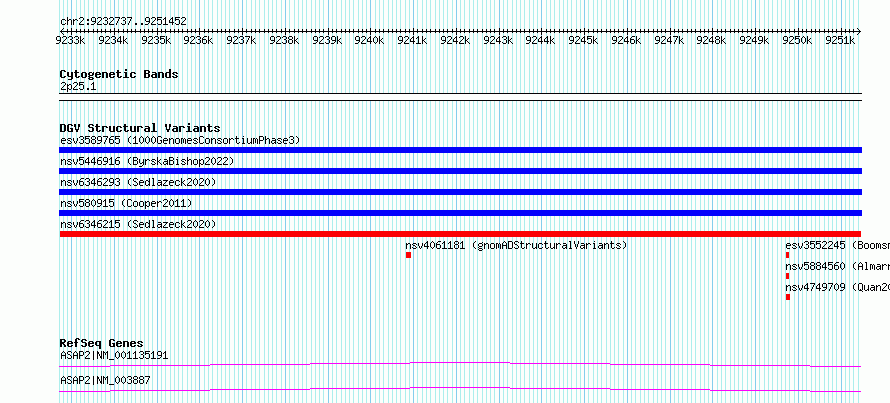The image size is (890, 403).
Task: Click the nsv580915 blue variant bar
Action: coord(460,213)
